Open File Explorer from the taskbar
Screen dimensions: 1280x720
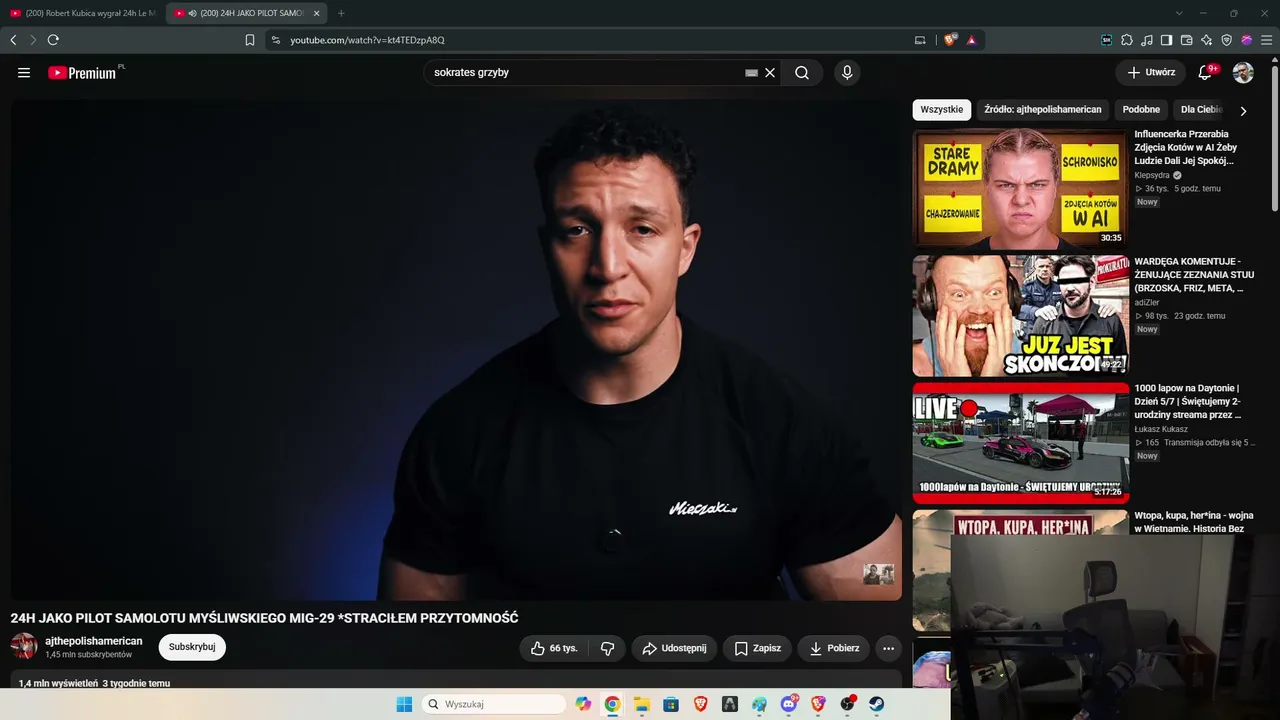click(642, 704)
